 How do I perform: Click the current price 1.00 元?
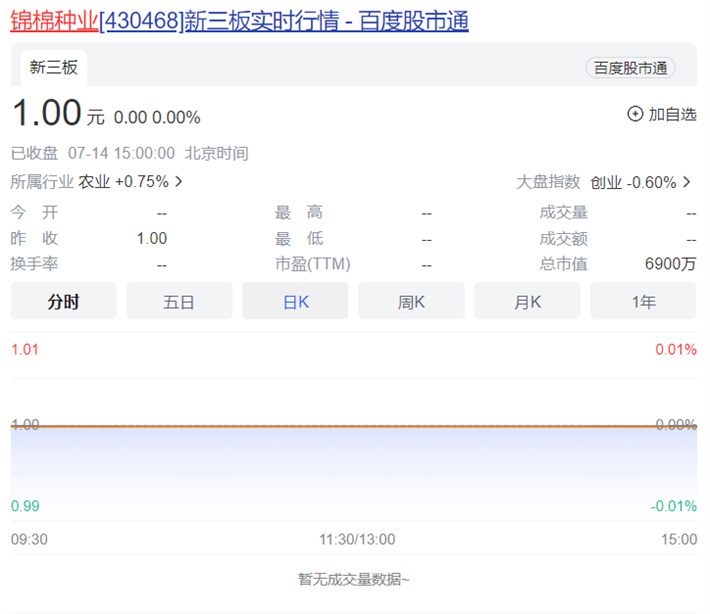(x=46, y=113)
